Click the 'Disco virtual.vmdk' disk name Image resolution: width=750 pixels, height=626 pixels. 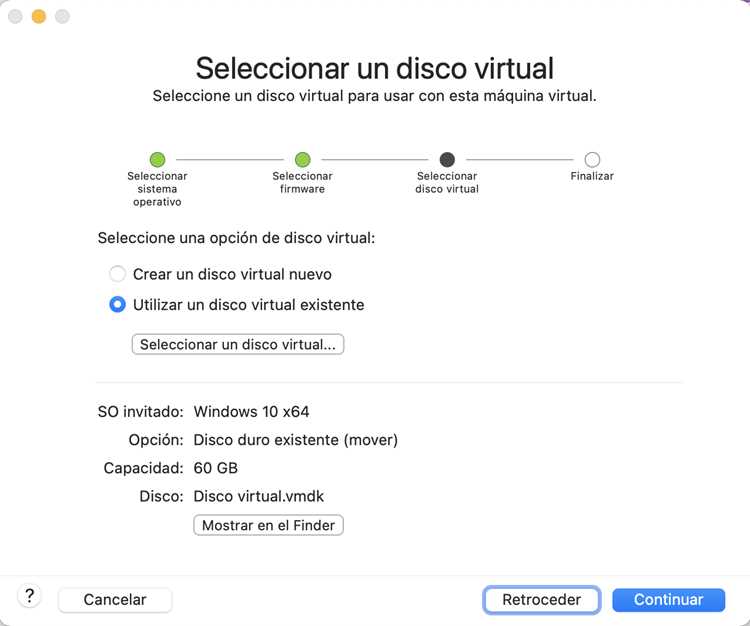pos(259,496)
